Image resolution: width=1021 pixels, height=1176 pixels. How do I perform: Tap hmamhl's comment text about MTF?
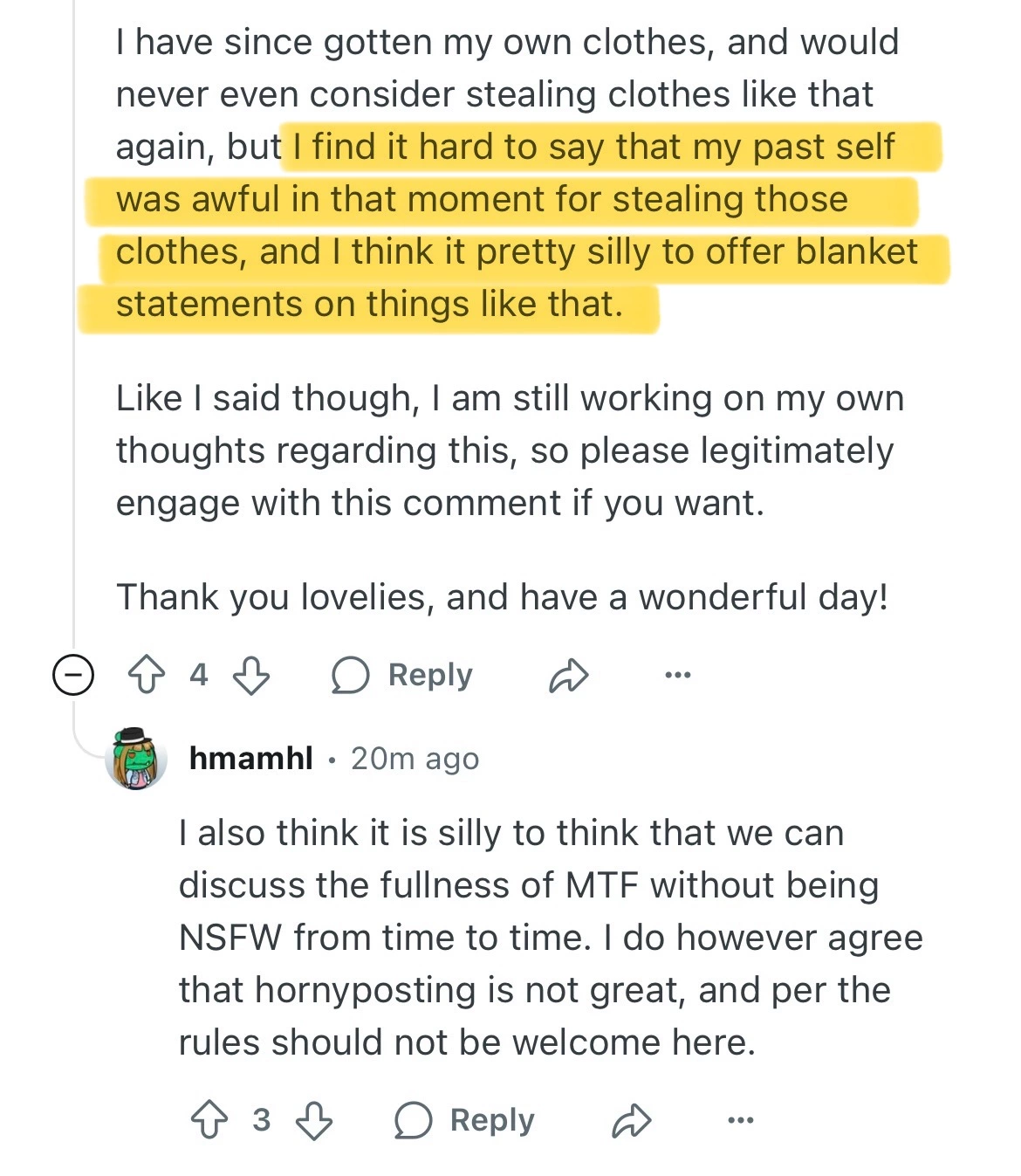[x=550, y=937]
